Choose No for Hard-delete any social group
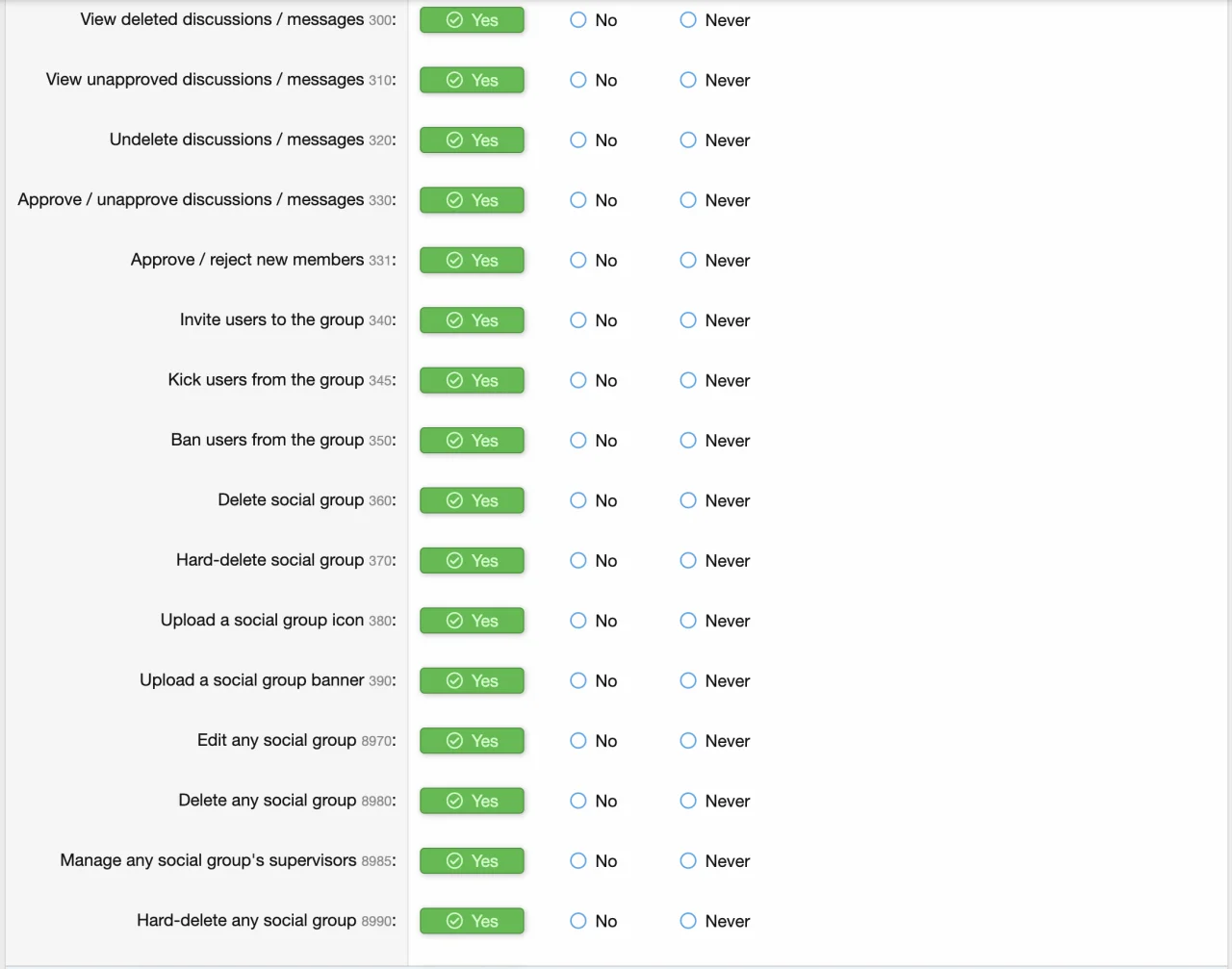This screenshot has width=1232, height=969. tap(578, 921)
